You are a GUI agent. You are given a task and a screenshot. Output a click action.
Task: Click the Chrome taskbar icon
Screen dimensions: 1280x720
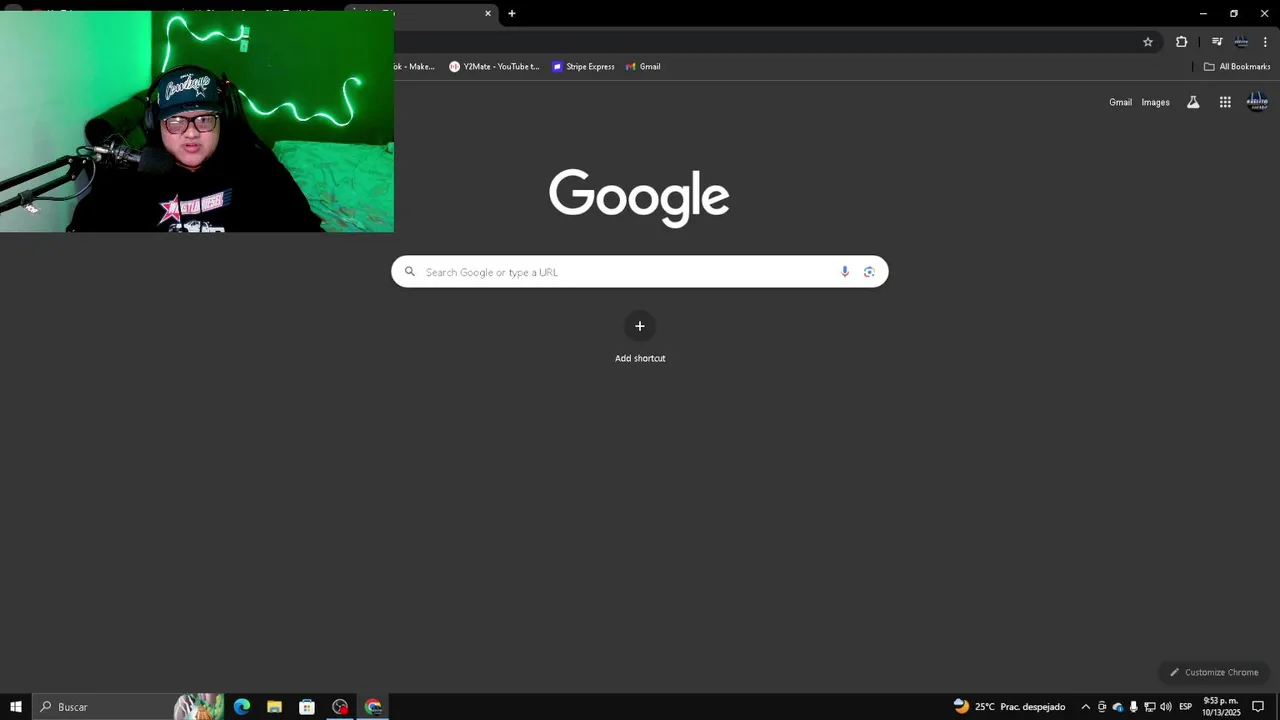point(373,707)
